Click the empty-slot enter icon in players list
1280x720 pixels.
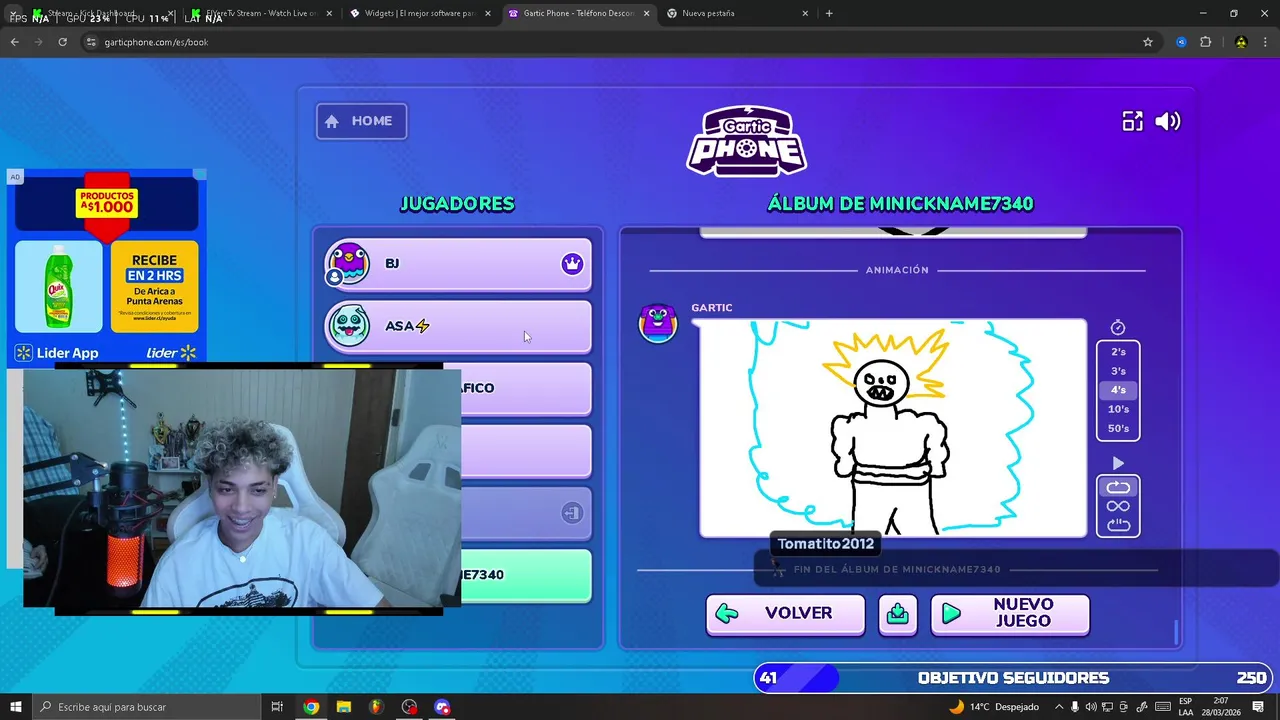pos(572,513)
